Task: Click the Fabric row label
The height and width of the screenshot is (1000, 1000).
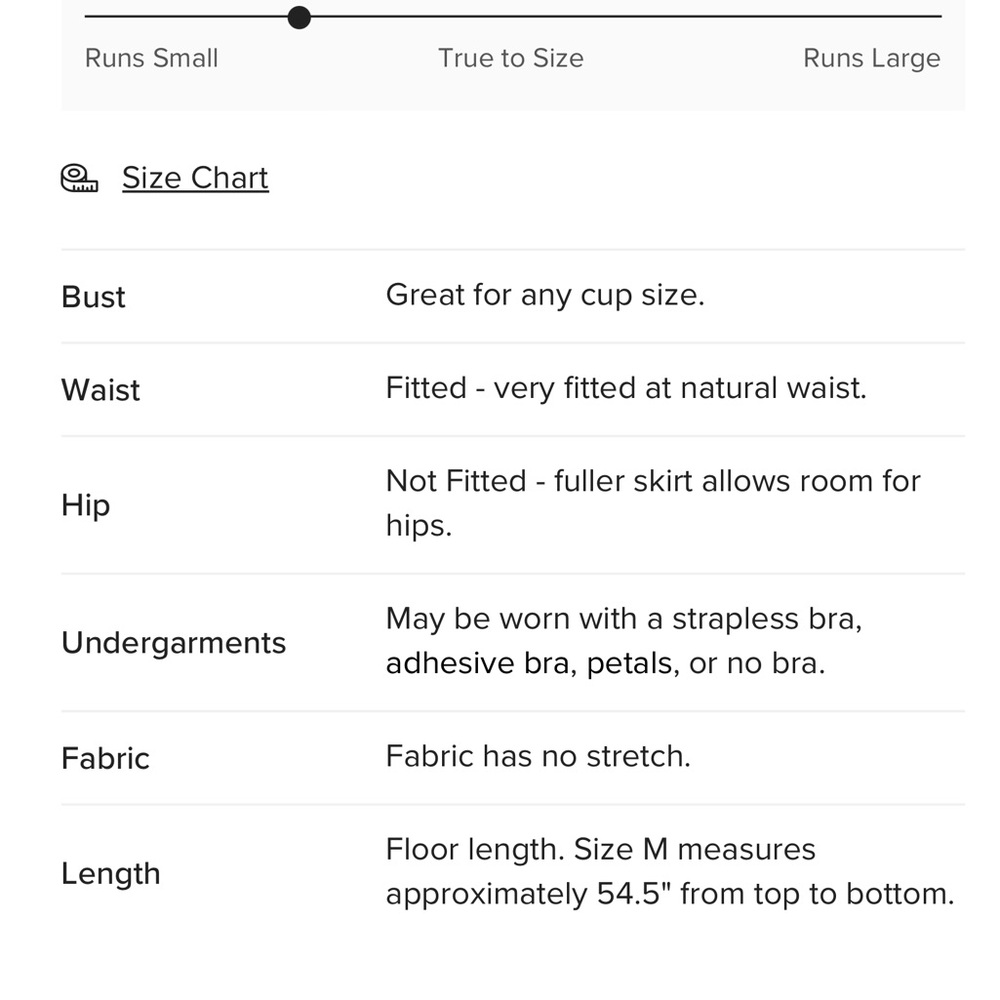Action: point(105,759)
